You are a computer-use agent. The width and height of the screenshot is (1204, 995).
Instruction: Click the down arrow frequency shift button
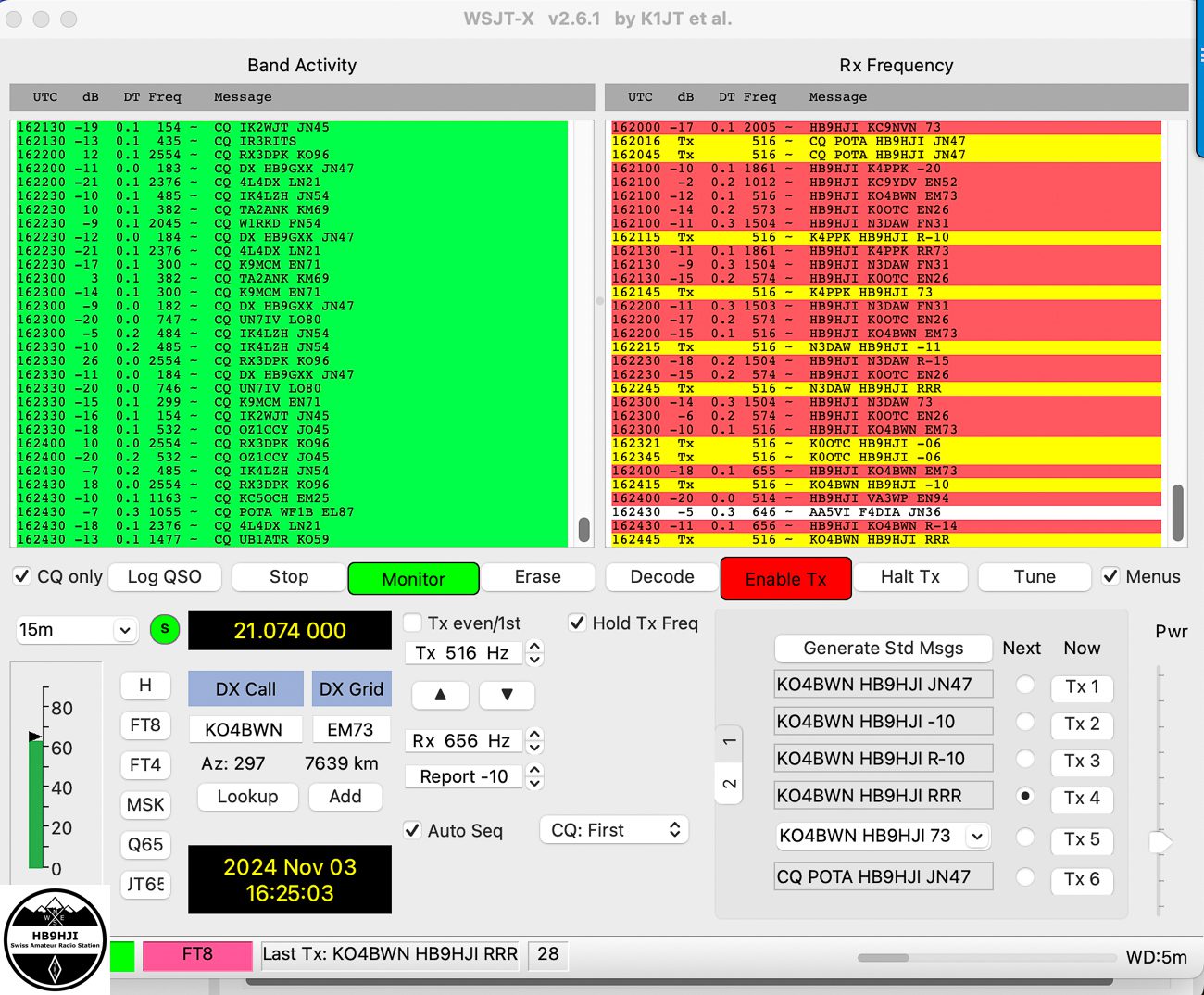click(x=507, y=694)
